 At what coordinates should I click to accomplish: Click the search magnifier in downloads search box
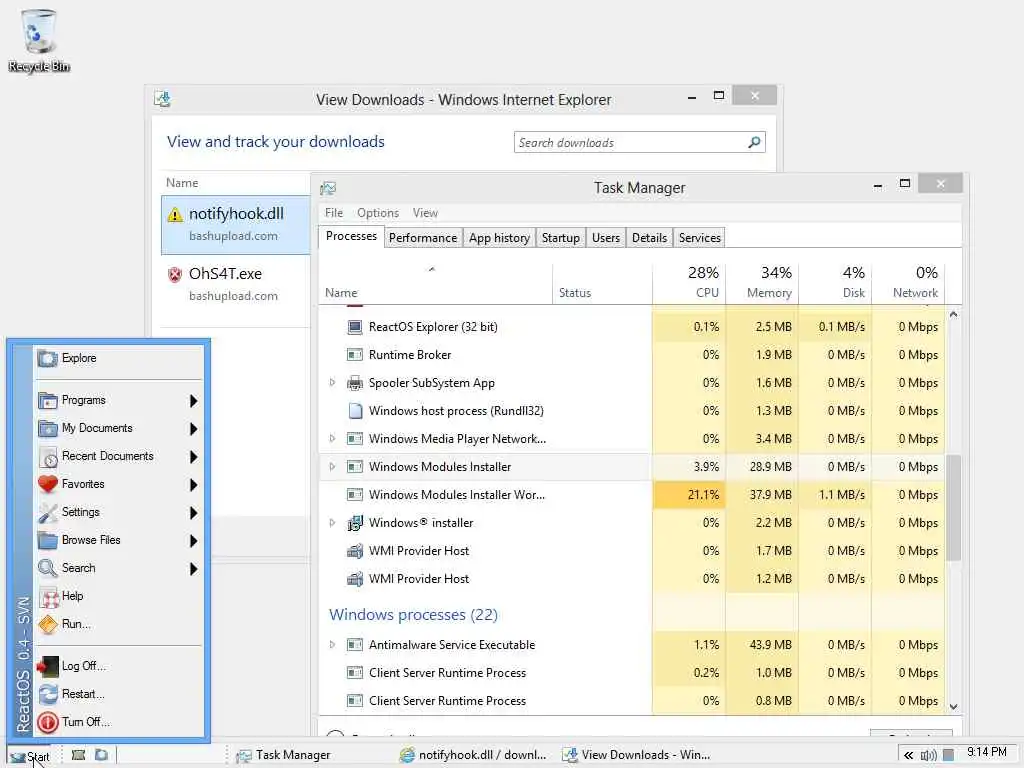754,142
